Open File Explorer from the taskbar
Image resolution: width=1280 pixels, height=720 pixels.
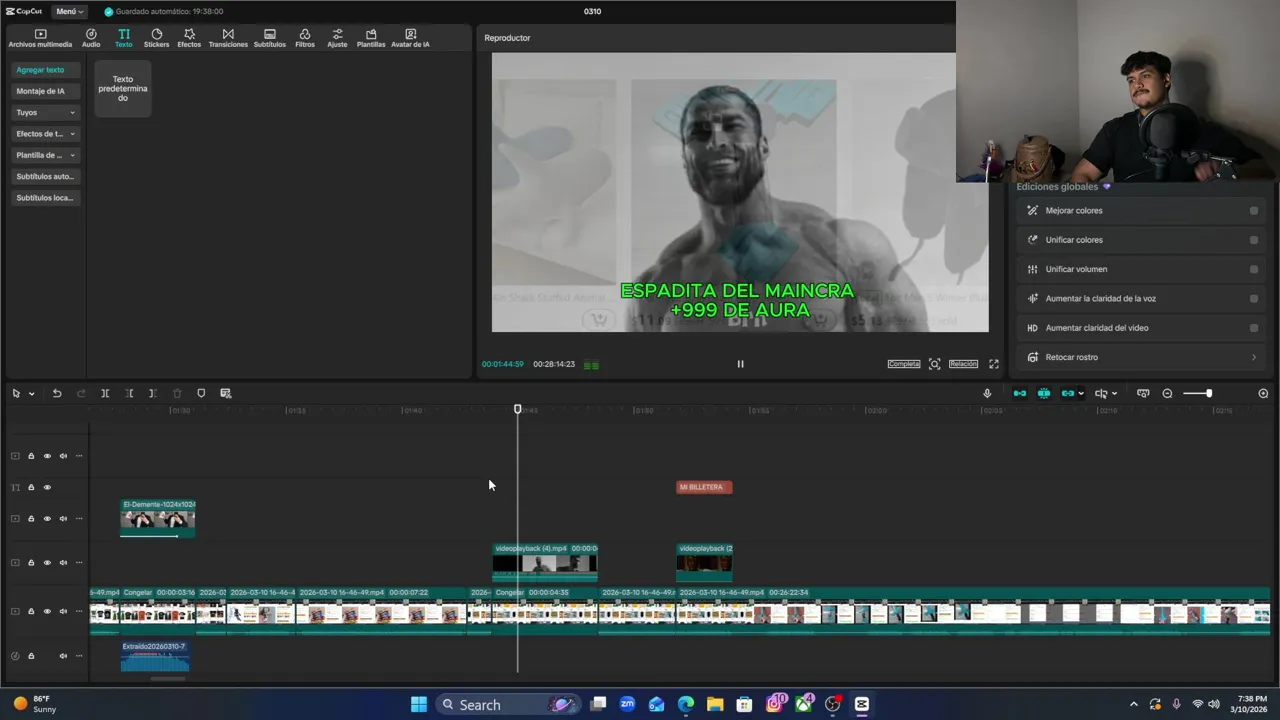(x=715, y=705)
